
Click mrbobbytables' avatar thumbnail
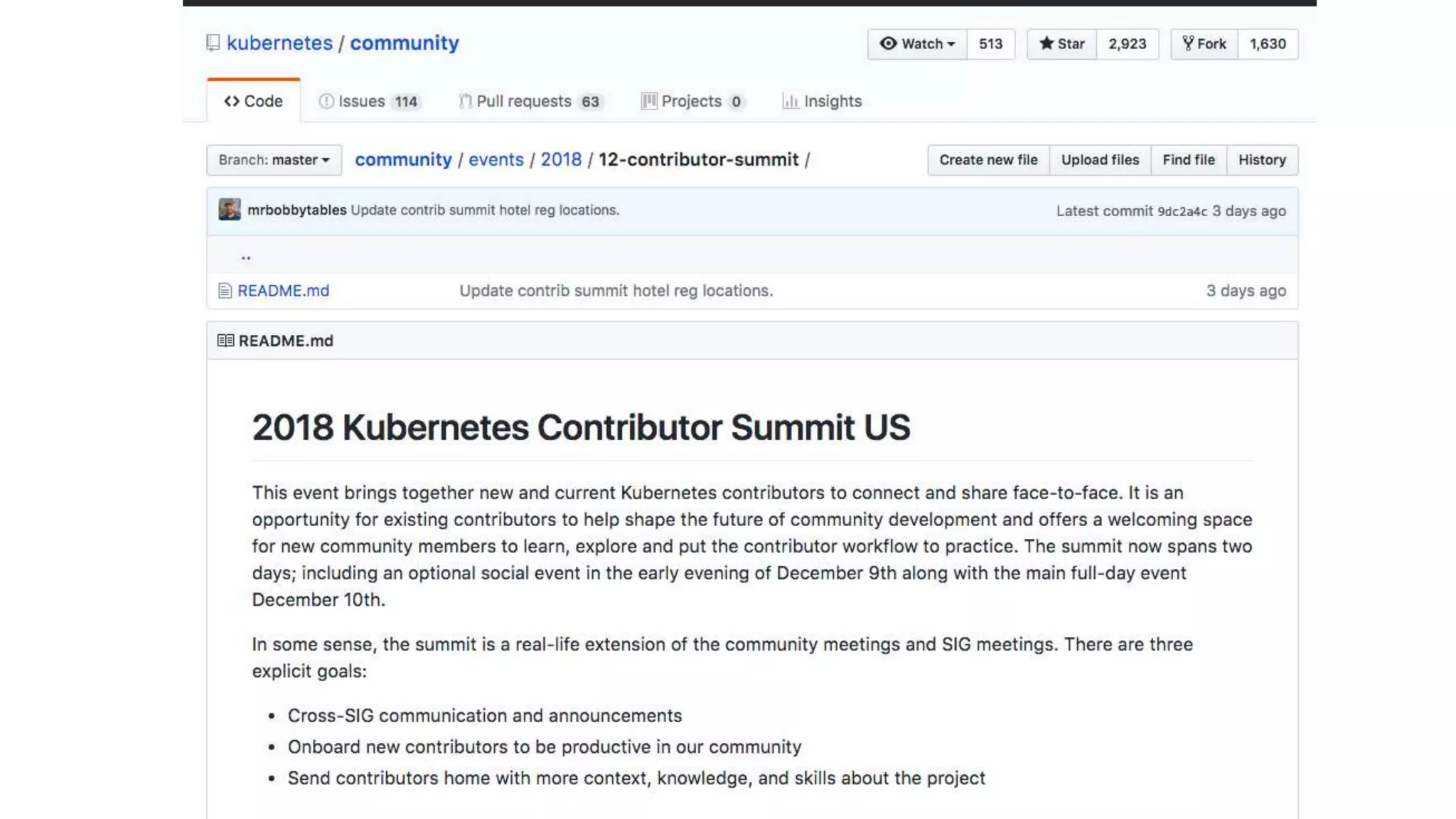[x=229, y=210]
